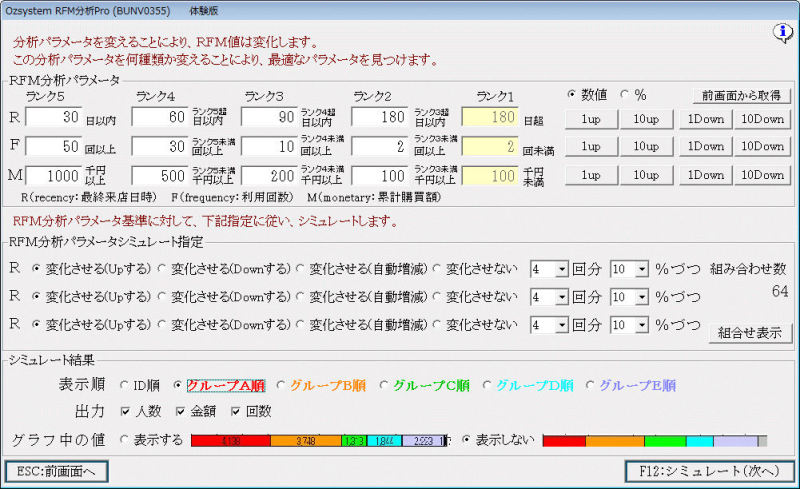Uncheck the 回数 output checkbox
This screenshot has height=489, width=800.
coord(237,411)
